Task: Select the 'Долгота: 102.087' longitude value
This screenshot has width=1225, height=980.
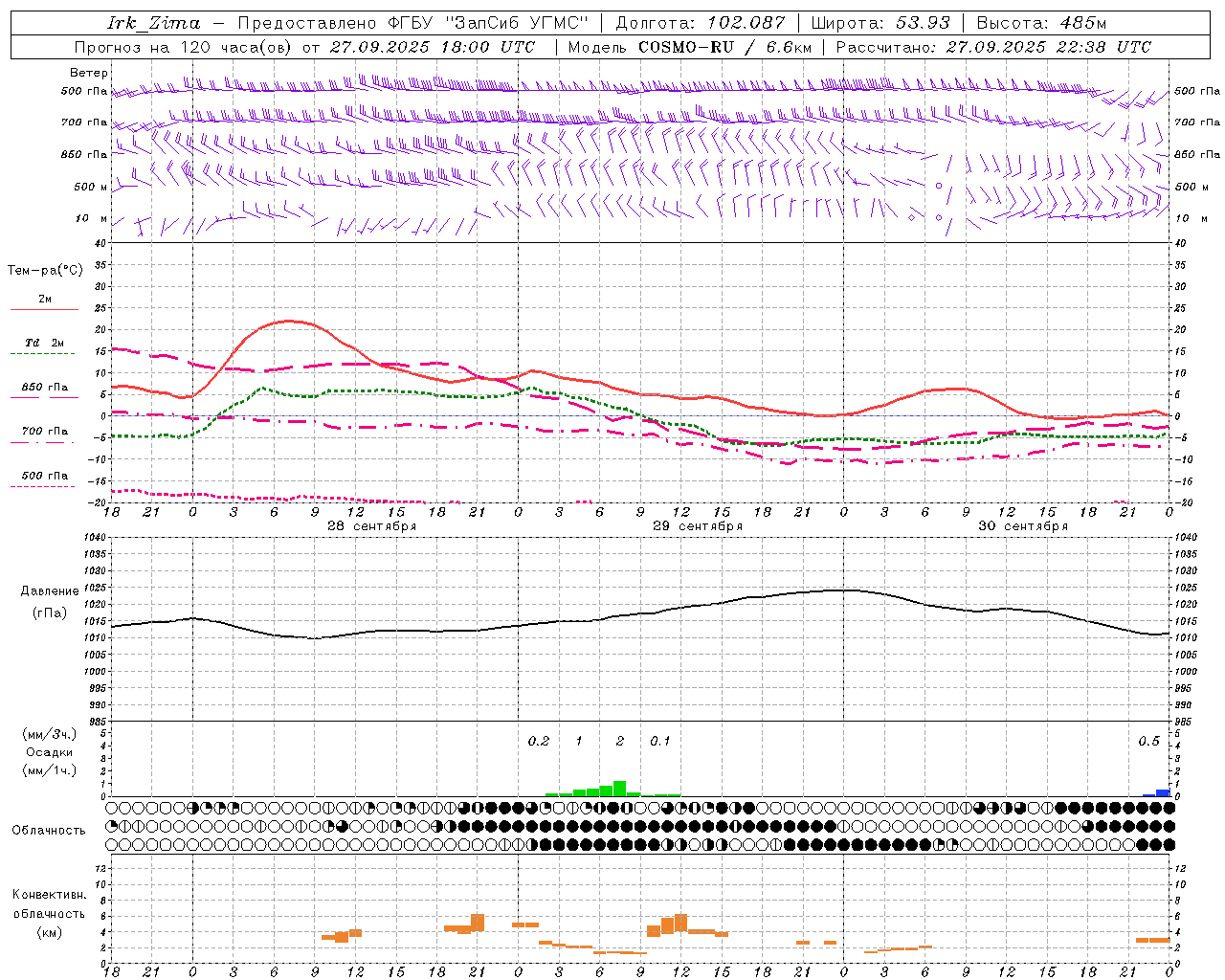Action: coord(701,23)
